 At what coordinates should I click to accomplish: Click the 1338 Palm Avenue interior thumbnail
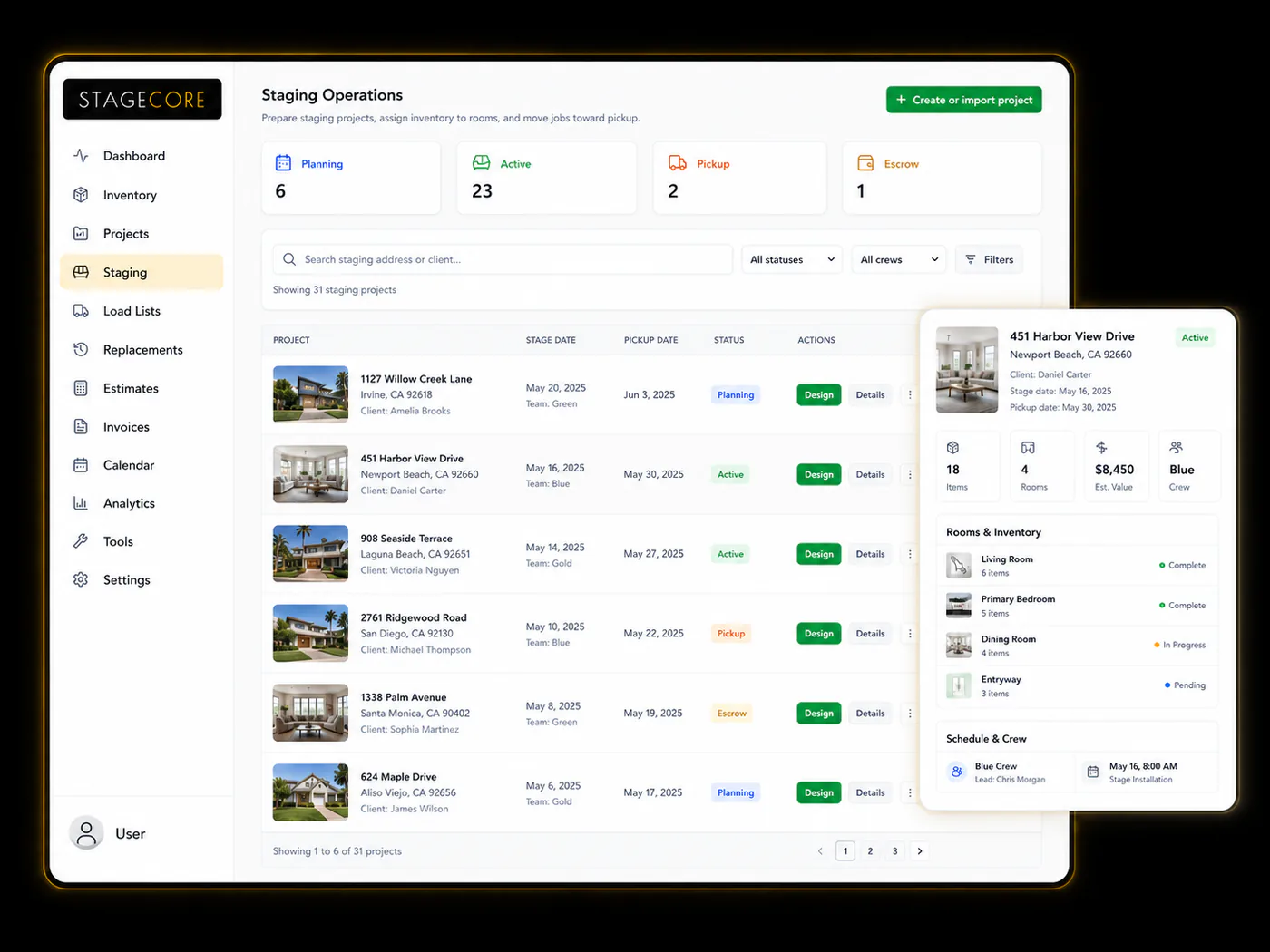(310, 713)
